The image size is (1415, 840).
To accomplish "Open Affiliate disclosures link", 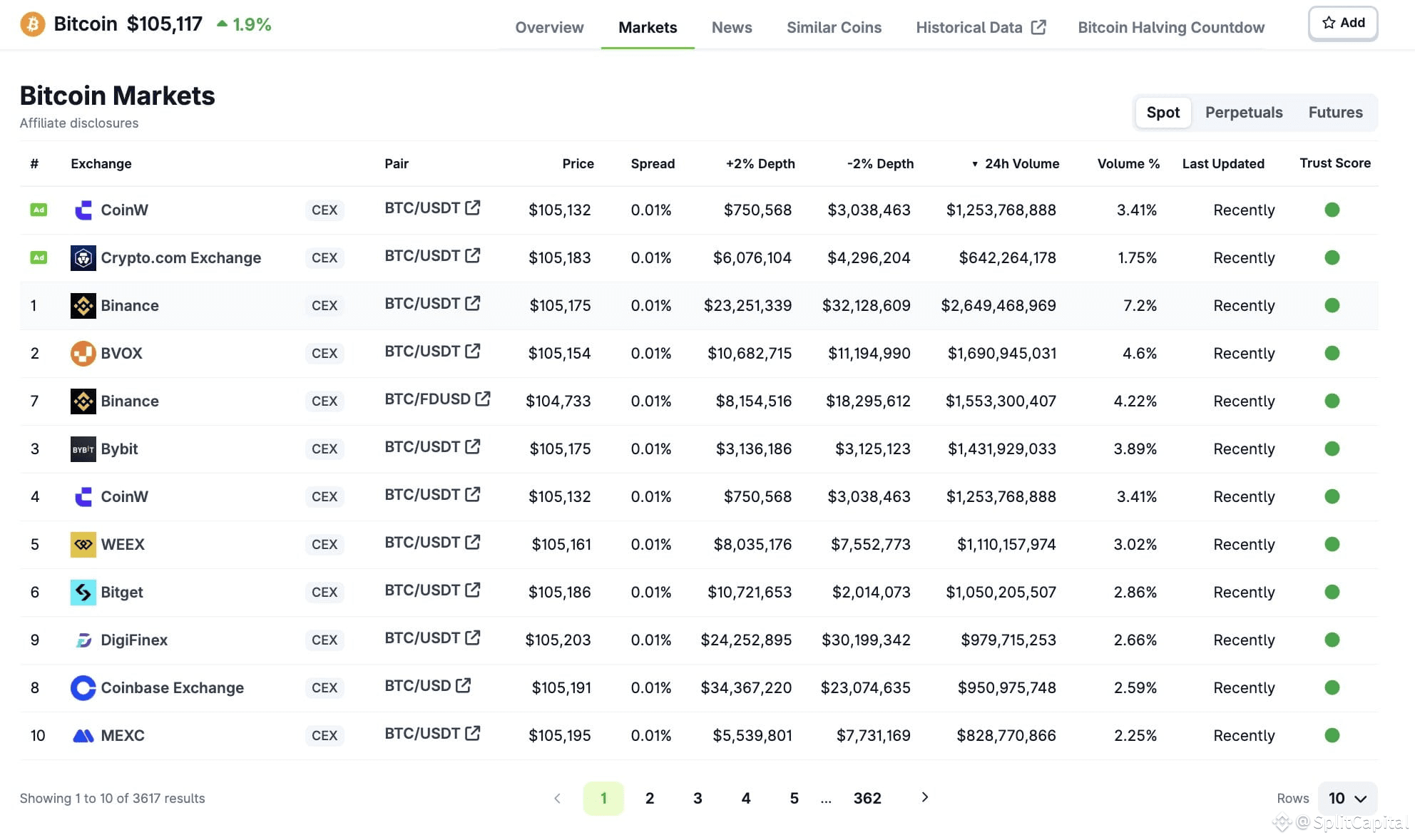I will click(x=79, y=123).
